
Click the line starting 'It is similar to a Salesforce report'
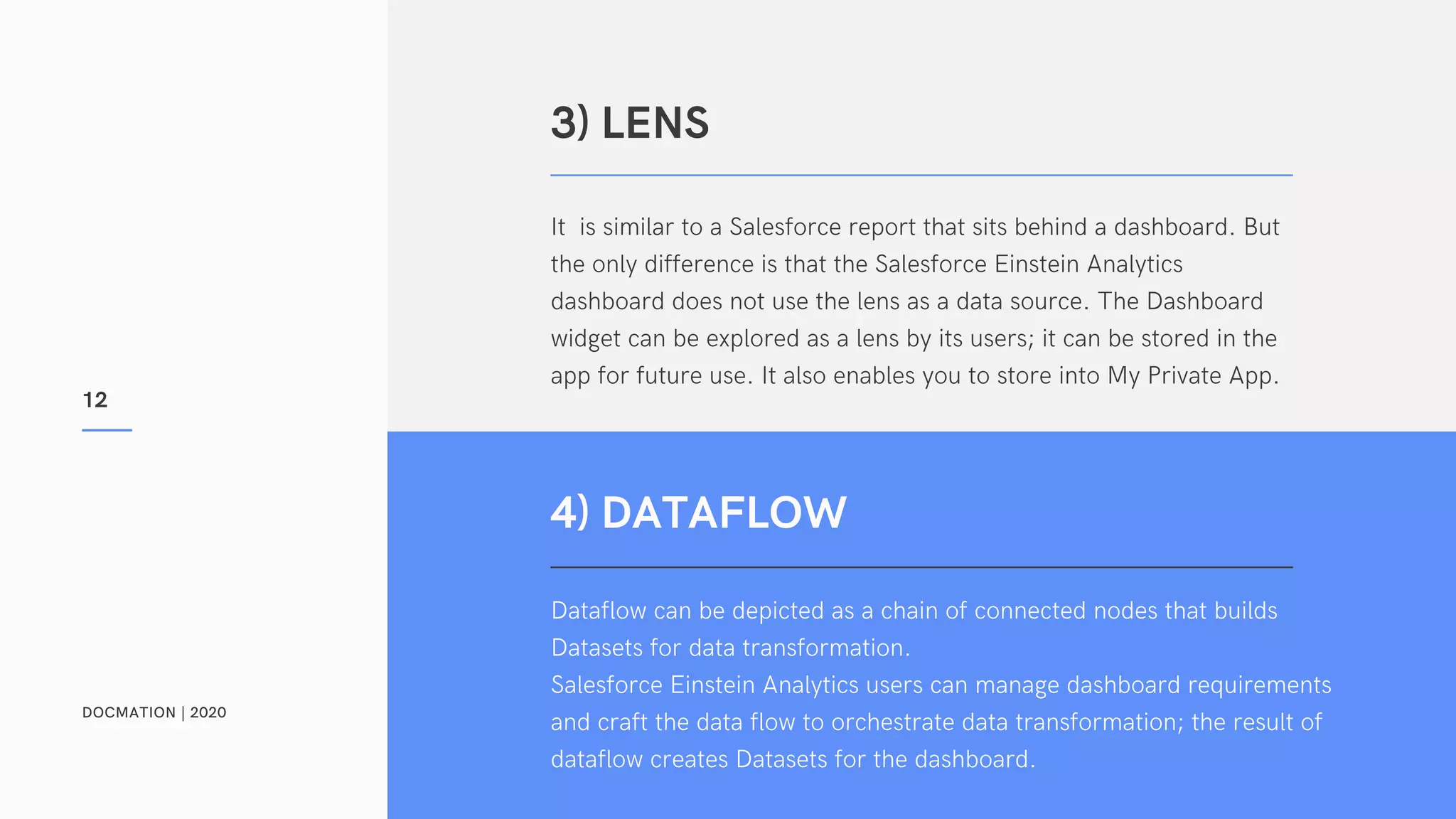tap(915, 227)
